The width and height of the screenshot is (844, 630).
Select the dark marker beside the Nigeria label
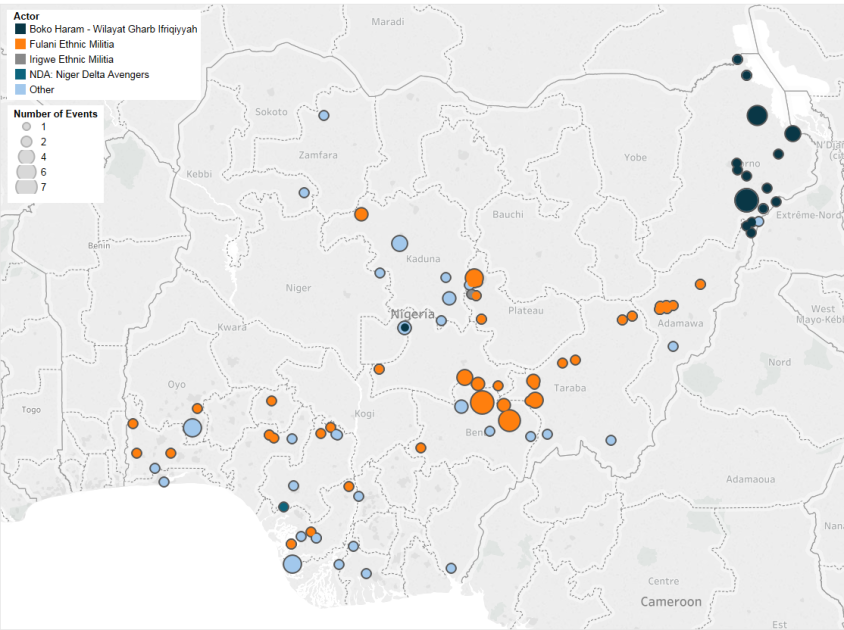click(x=404, y=328)
